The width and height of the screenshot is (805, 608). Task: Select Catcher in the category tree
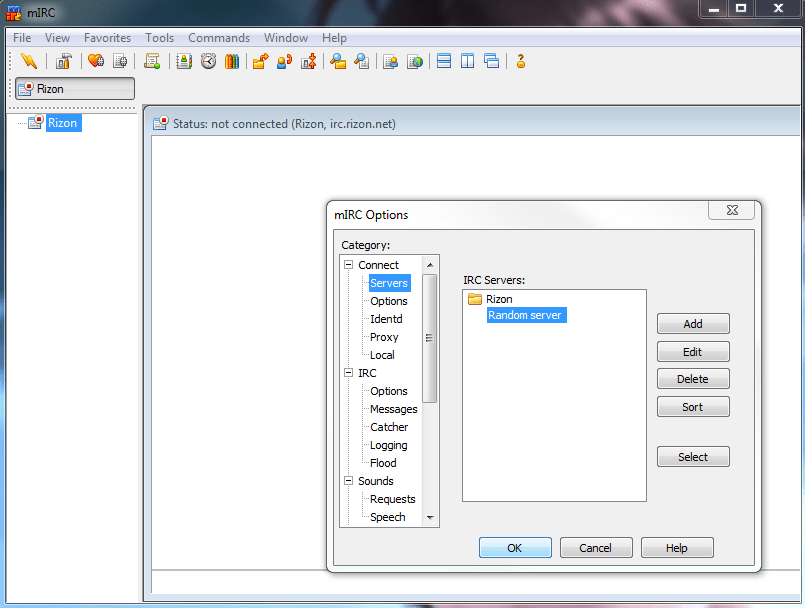pyautogui.click(x=389, y=427)
